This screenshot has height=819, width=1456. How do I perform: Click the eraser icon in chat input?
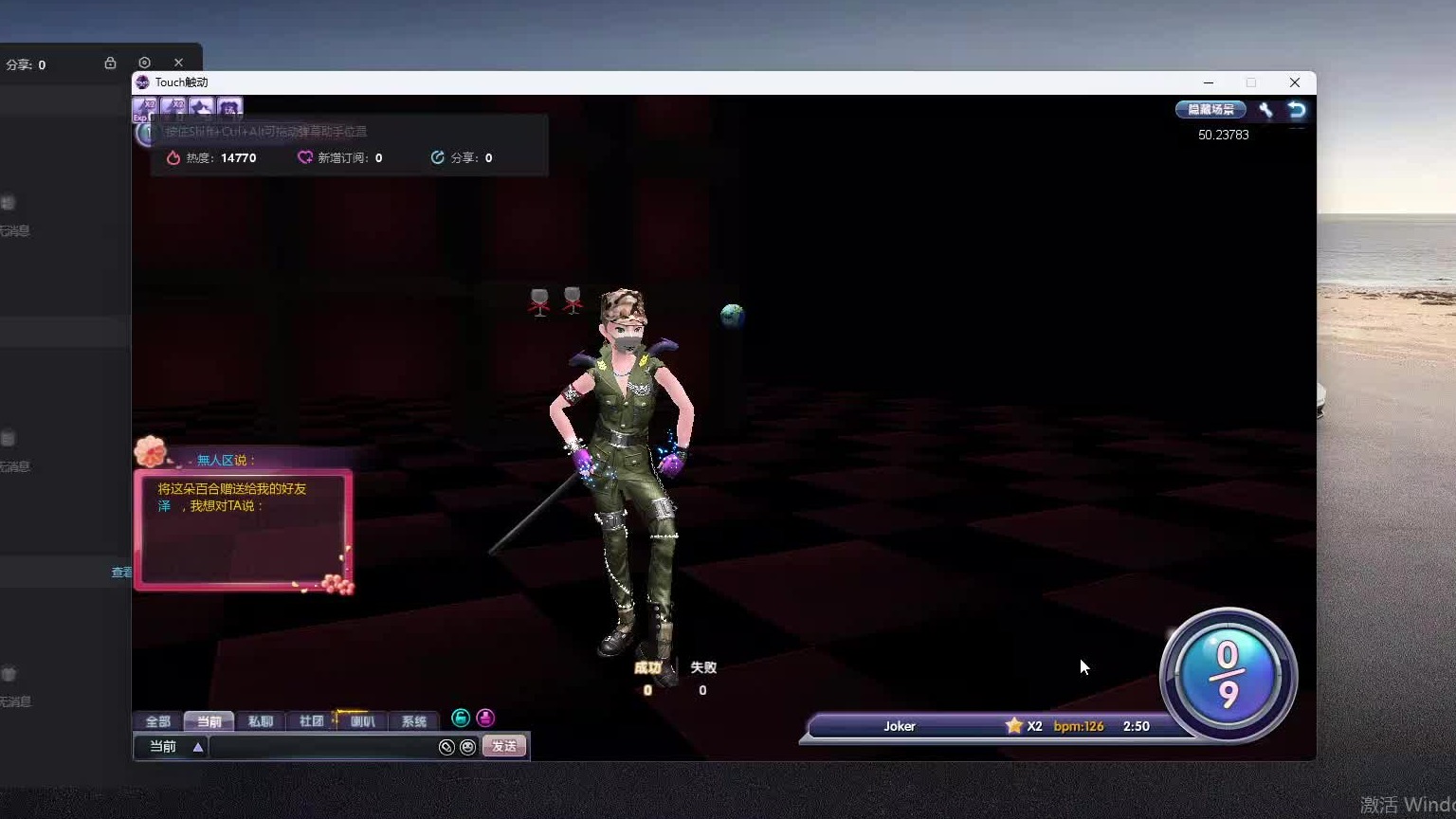pyautogui.click(x=446, y=747)
